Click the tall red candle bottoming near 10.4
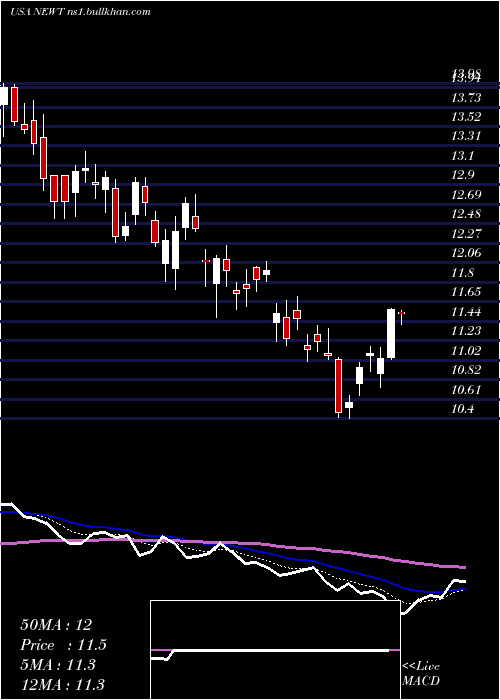This screenshot has width=500, height=700. pyautogui.click(x=338, y=386)
